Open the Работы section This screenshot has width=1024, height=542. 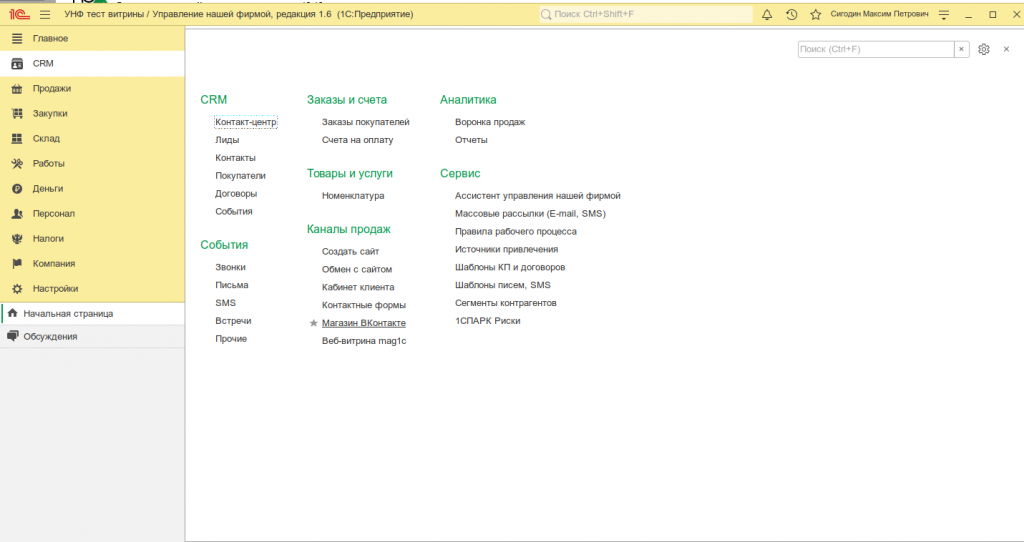point(92,163)
